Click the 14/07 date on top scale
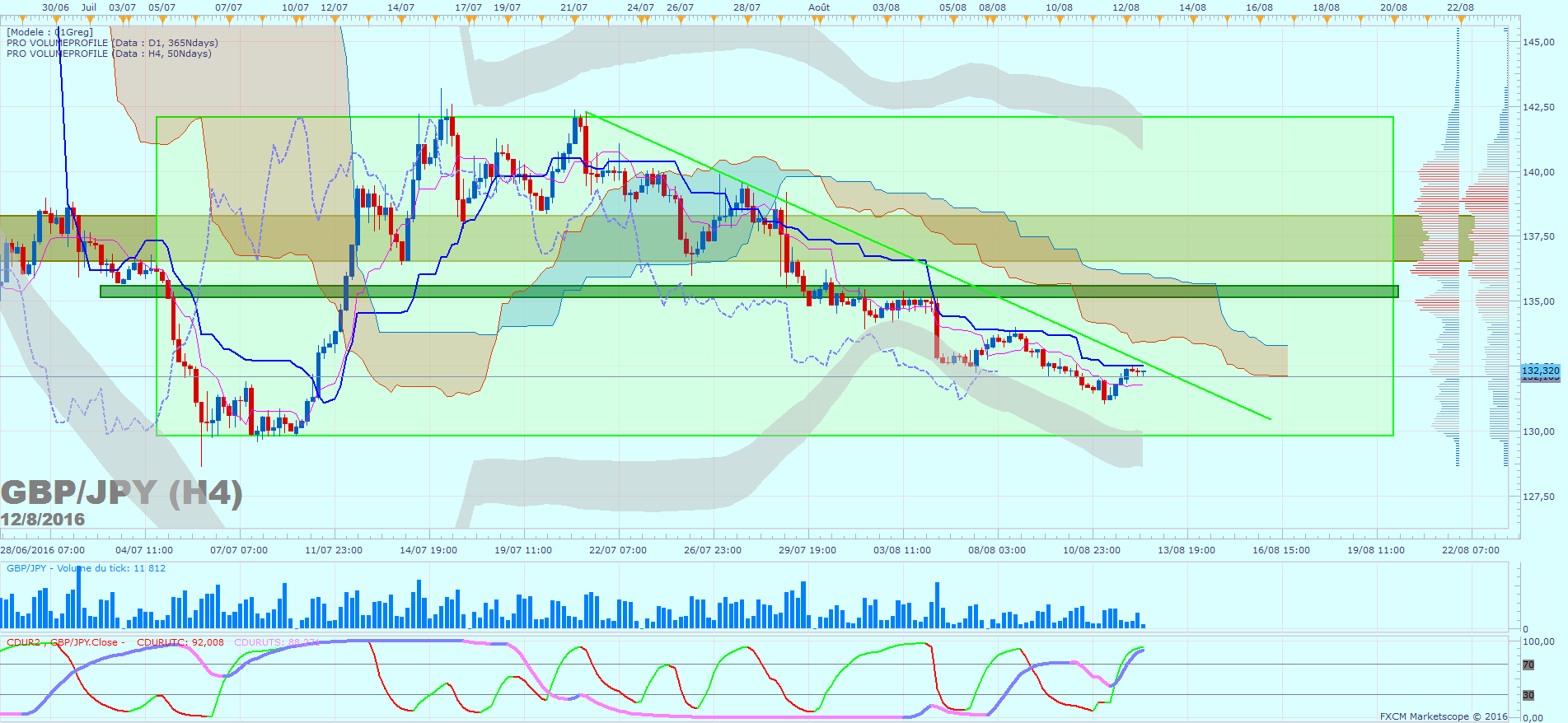The width and height of the screenshot is (1568, 723). click(x=400, y=7)
